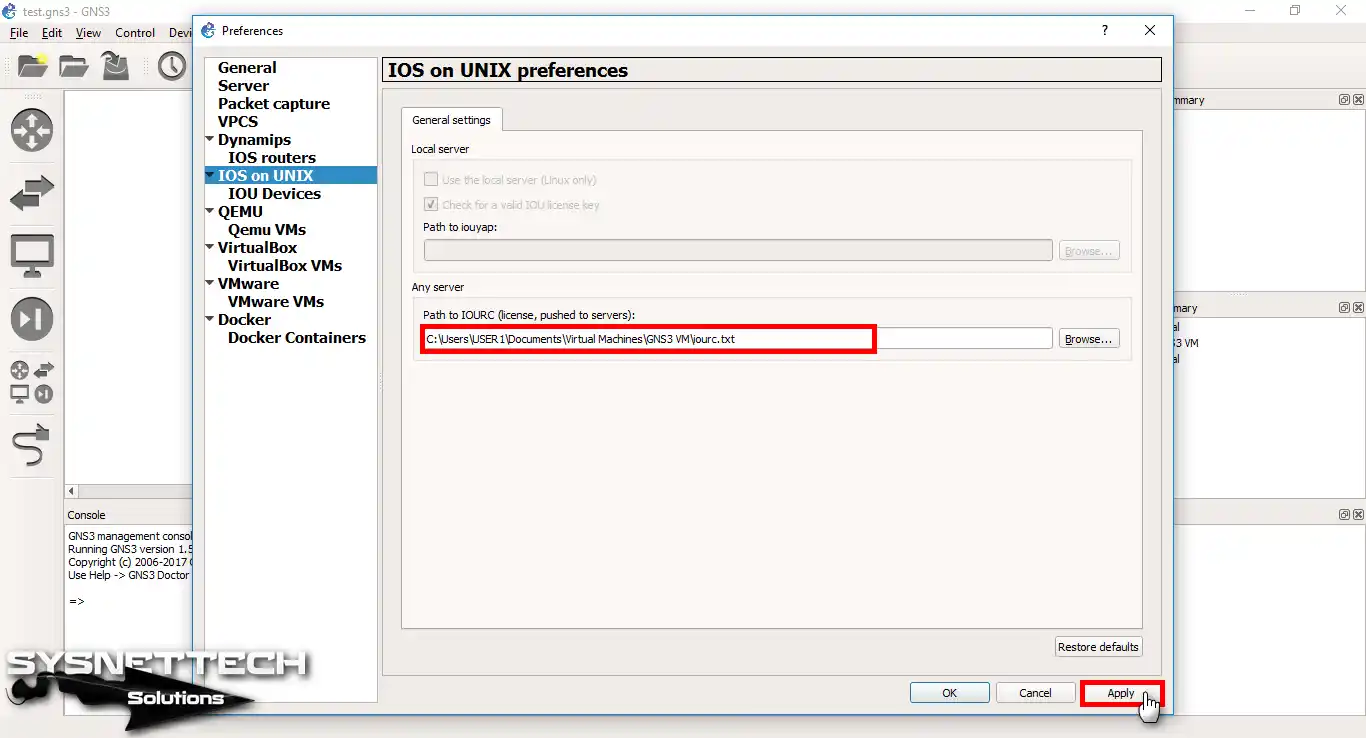Viewport: 1366px width, 738px height.
Task: Browse routers in device sidebar
Action: coord(32,130)
